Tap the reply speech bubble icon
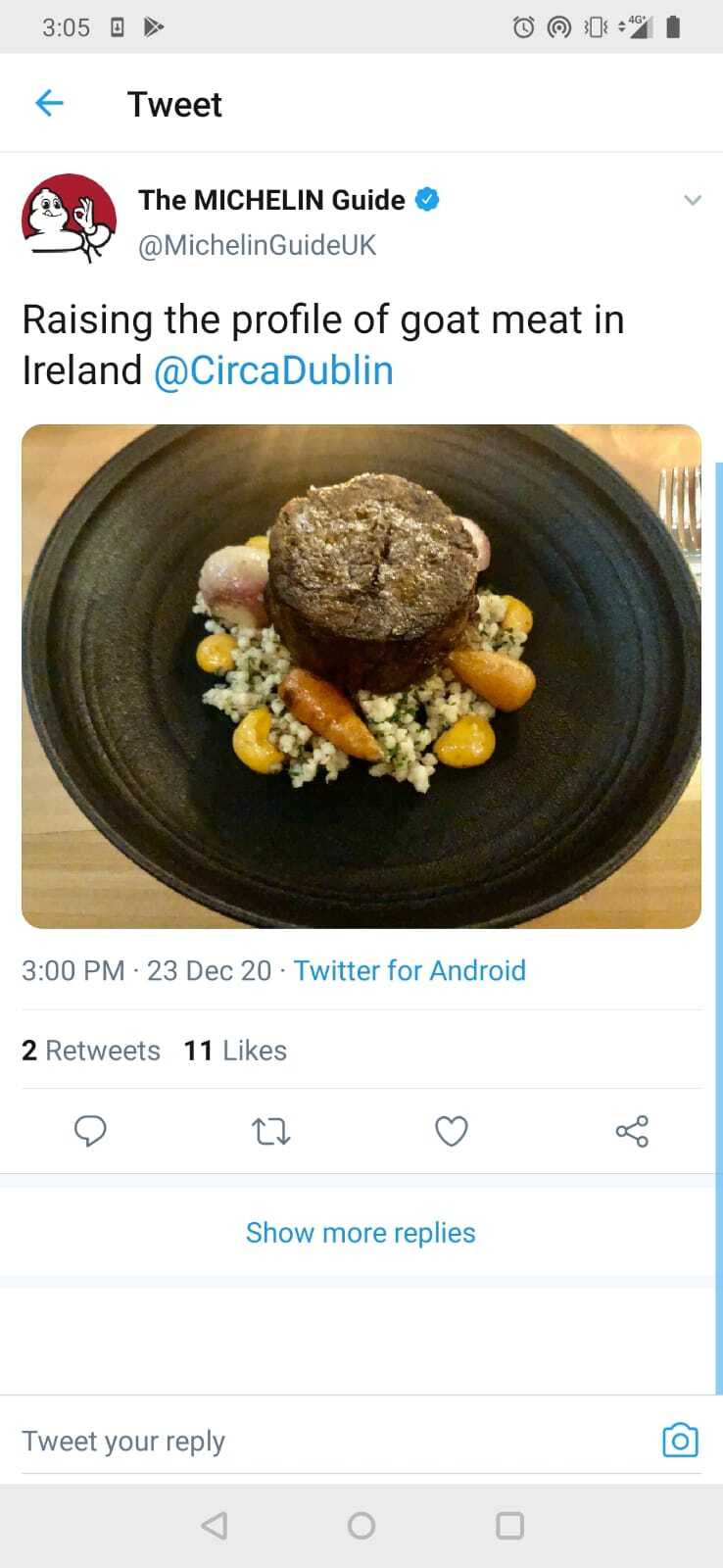This screenshot has height=1568, width=723. pyautogui.click(x=90, y=1132)
